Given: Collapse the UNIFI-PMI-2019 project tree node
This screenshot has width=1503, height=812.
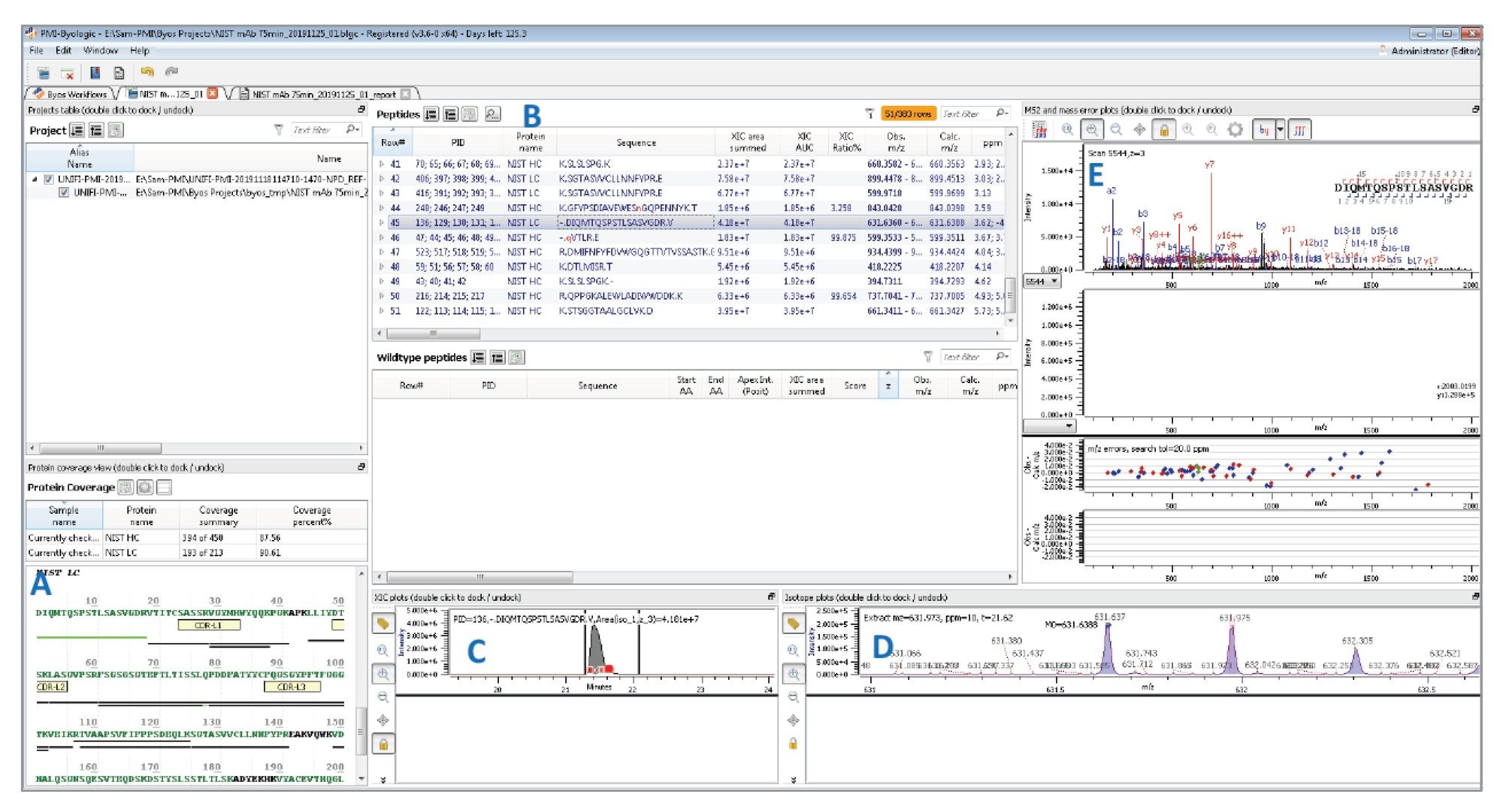Looking at the screenshot, I should click(x=35, y=180).
